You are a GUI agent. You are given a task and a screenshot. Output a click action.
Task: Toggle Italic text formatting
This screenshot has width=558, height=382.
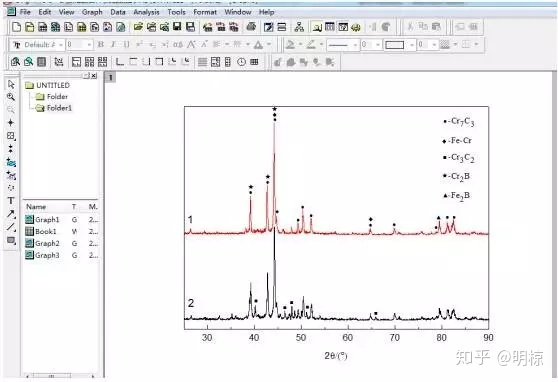pyautogui.click(x=113, y=45)
